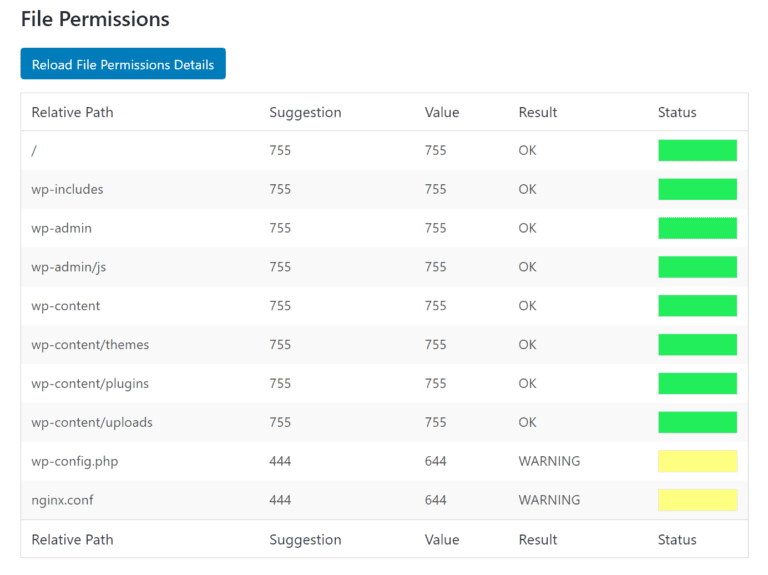Click Relative Path label in table footer
768x575 pixels.
(x=72, y=539)
